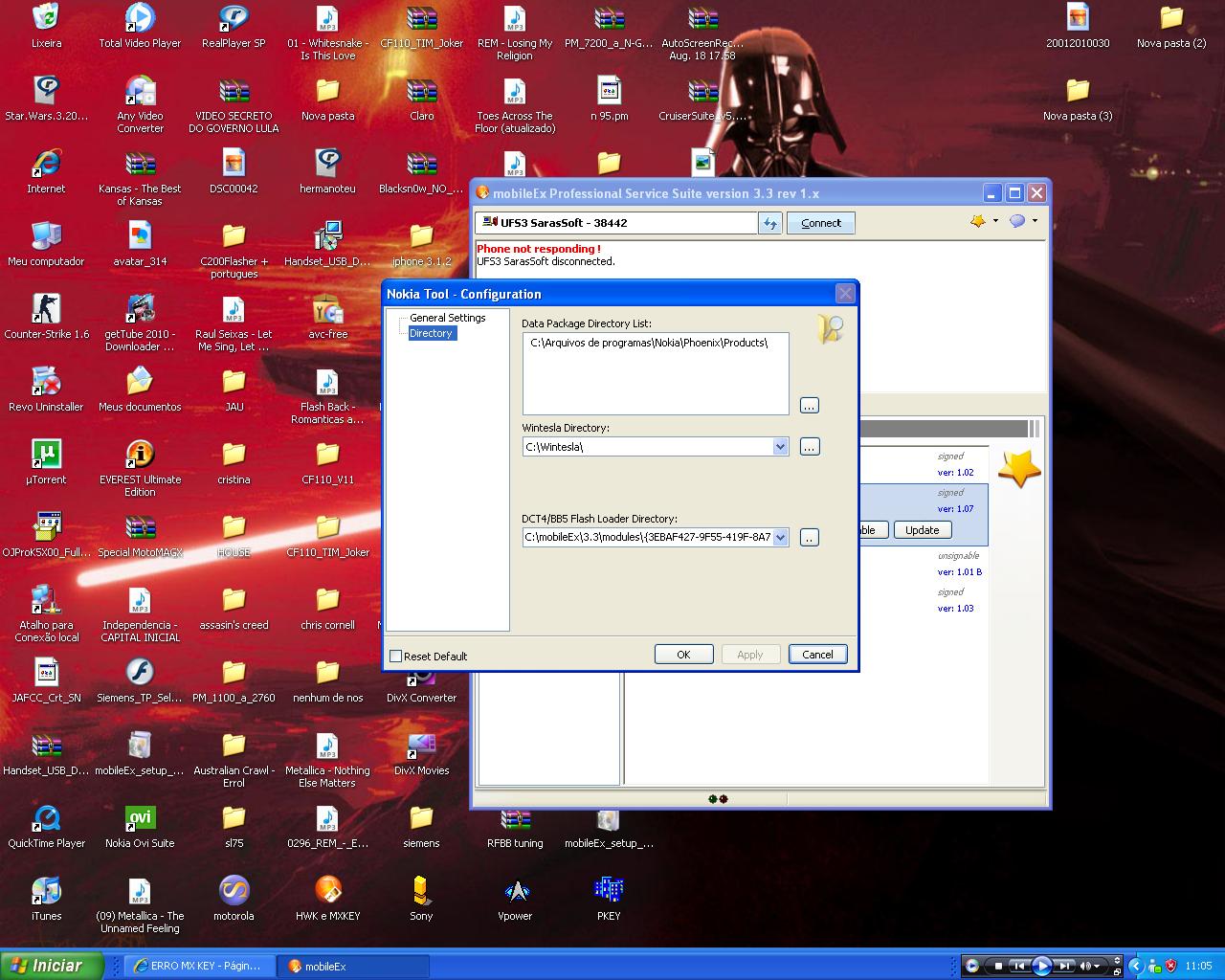Tick the Reset Default checkbox
Screen dimensions: 1225x980
tap(396, 657)
